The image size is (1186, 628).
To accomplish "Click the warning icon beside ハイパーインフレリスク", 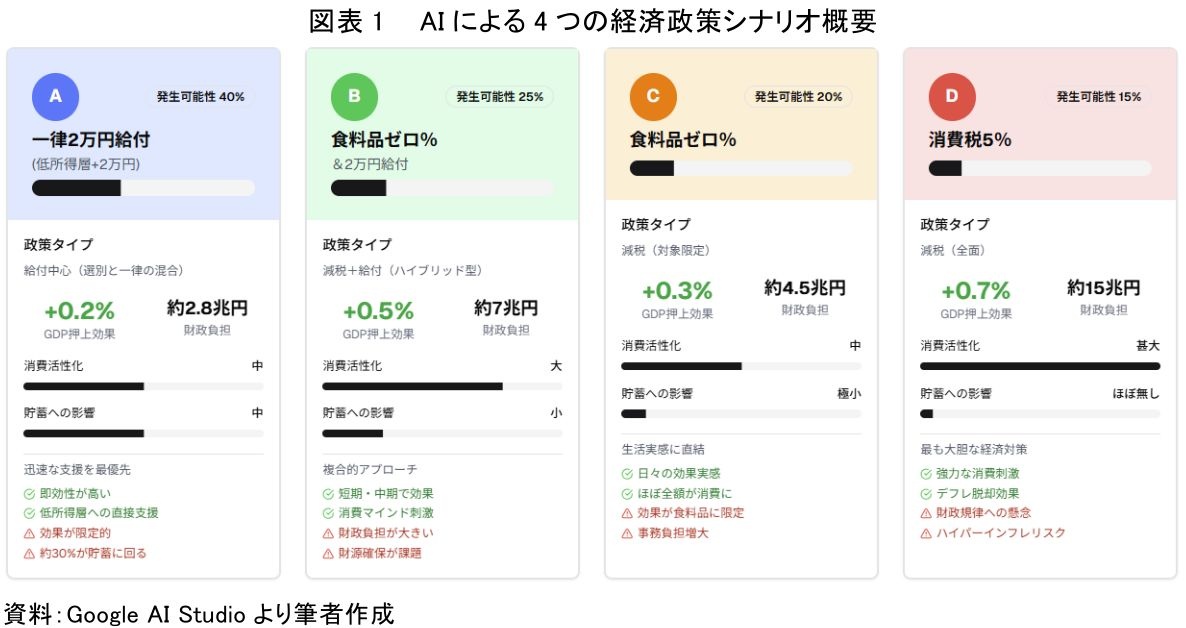I will [926, 533].
